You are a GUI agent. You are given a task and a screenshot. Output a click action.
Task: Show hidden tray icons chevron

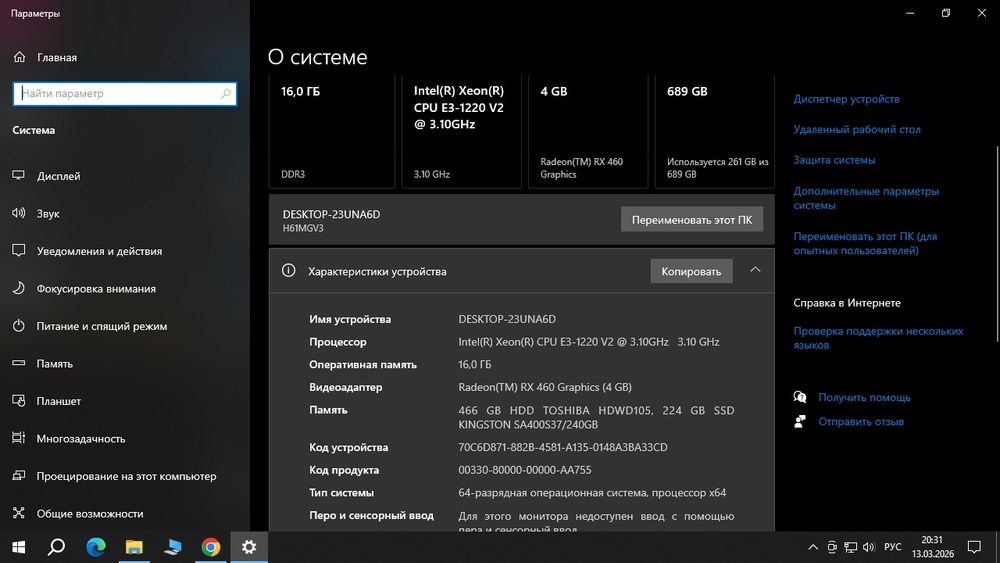[813, 547]
